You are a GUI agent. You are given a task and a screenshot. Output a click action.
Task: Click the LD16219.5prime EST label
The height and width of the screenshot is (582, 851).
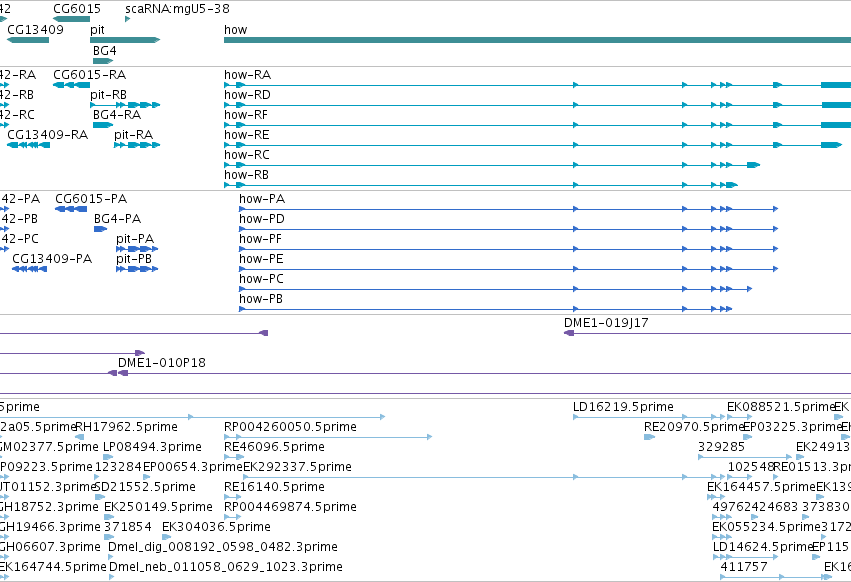[x=623, y=407]
